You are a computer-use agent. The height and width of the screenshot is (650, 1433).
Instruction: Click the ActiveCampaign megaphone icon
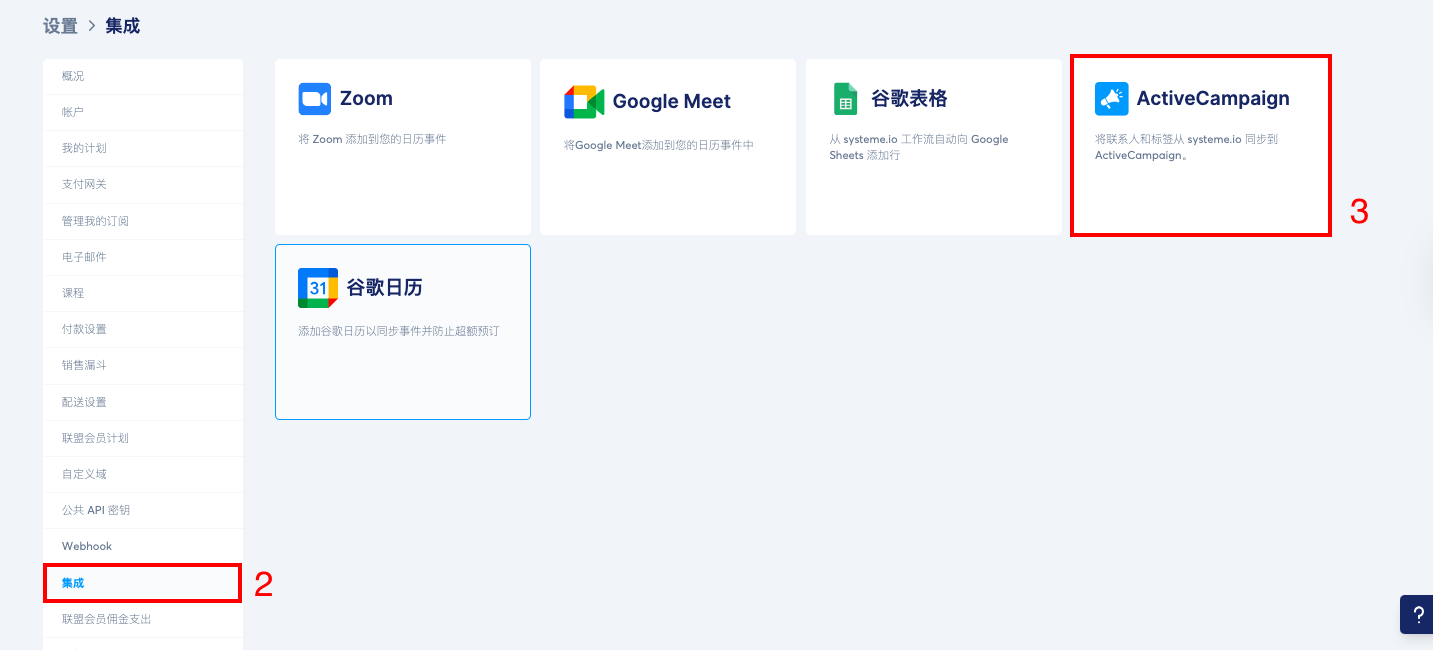[1111, 99]
